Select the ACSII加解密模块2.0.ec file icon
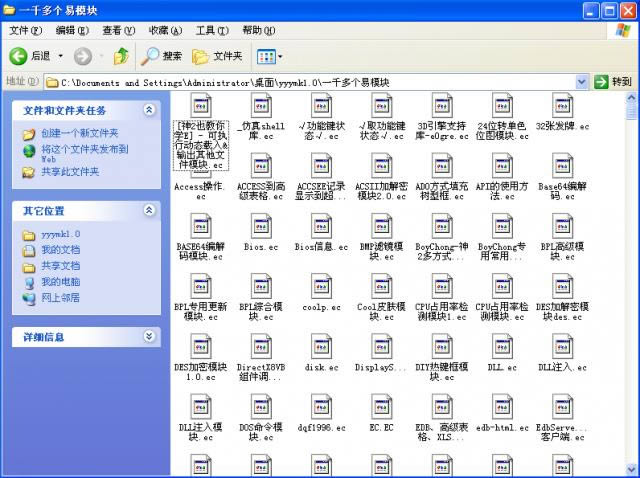The image size is (640, 478). coord(382,166)
